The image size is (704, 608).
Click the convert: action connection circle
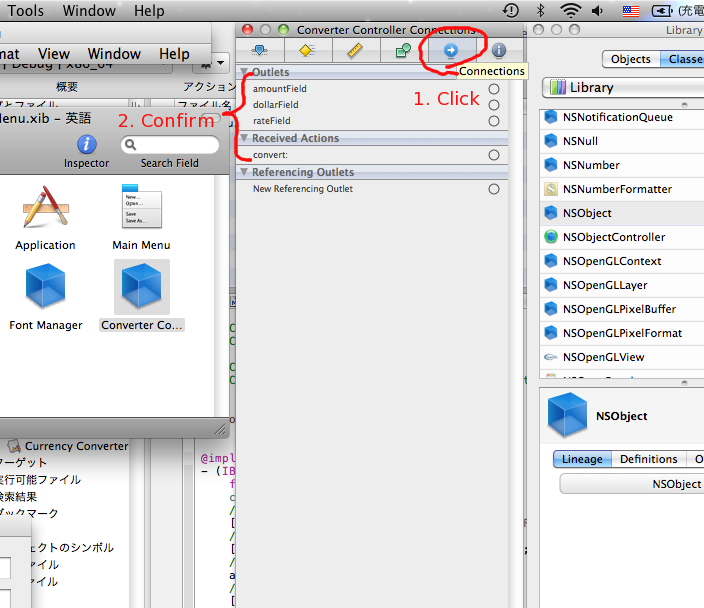(494, 155)
